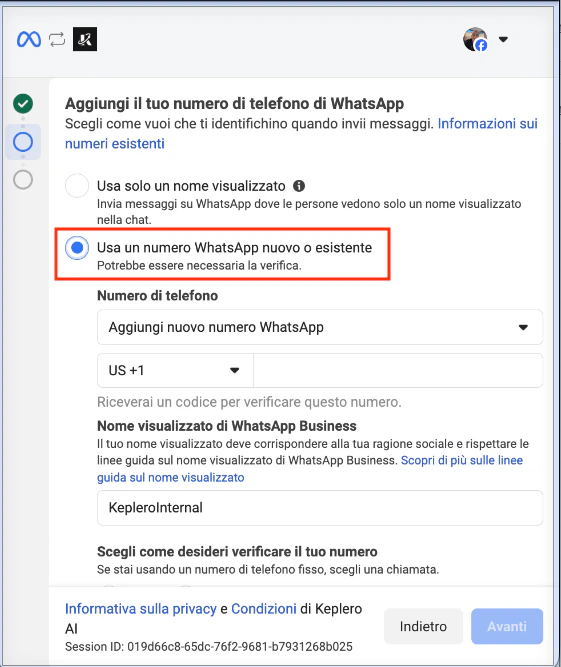The height and width of the screenshot is (667, 561).
Task: Open 'Aggiungi nuovo numero WhatsApp' dropdown
Action: (x=320, y=327)
